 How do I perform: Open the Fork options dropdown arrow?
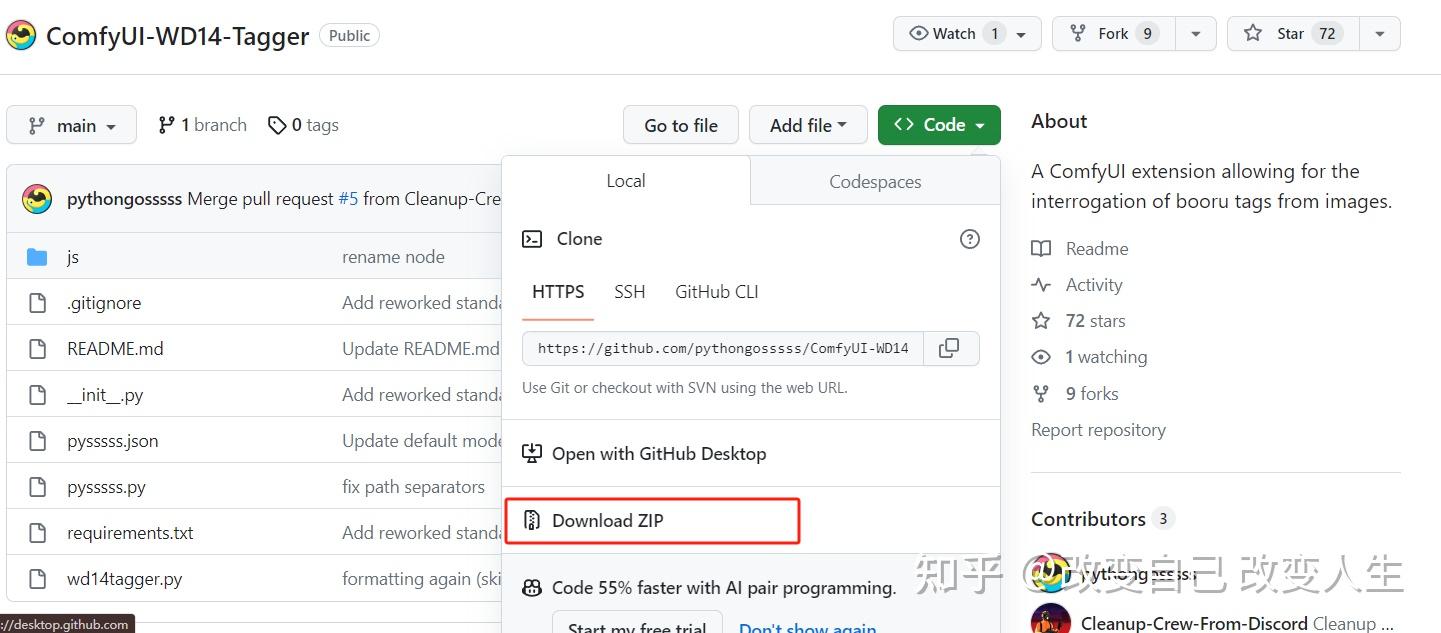point(1195,34)
